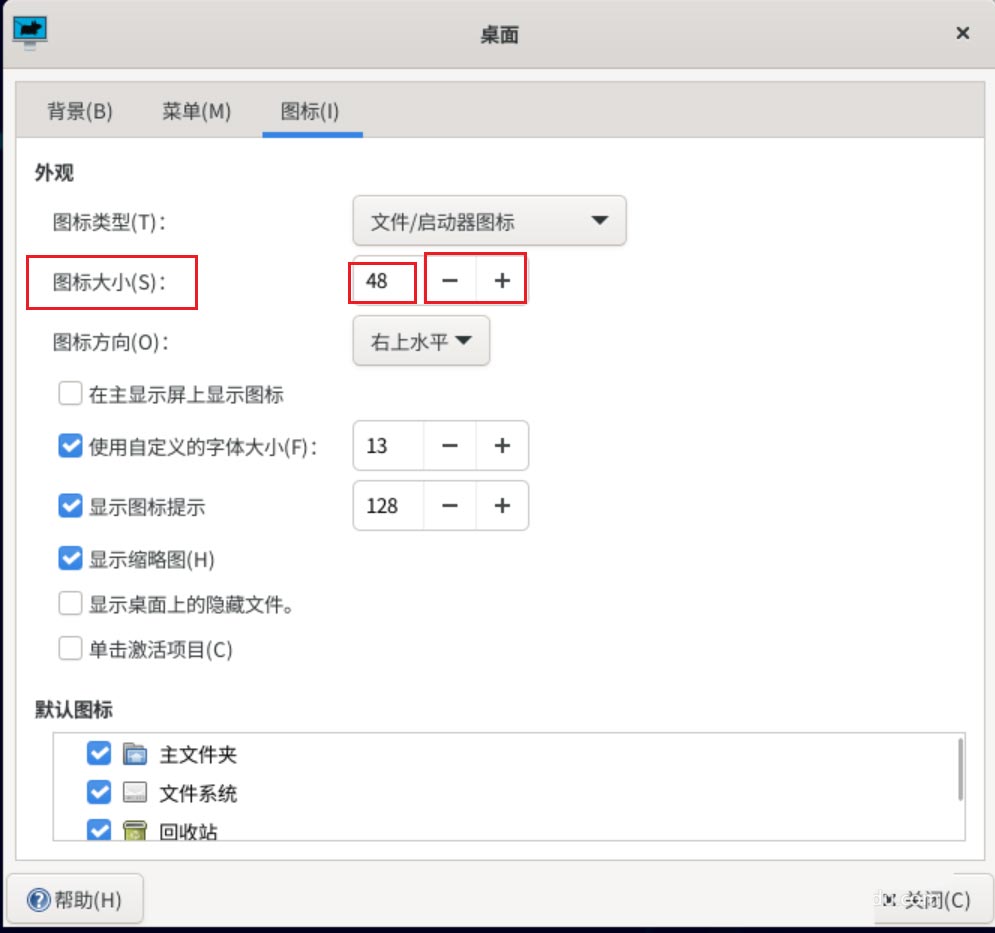
Task: Click the font size input field showing 13
Action: click(388, 446)
